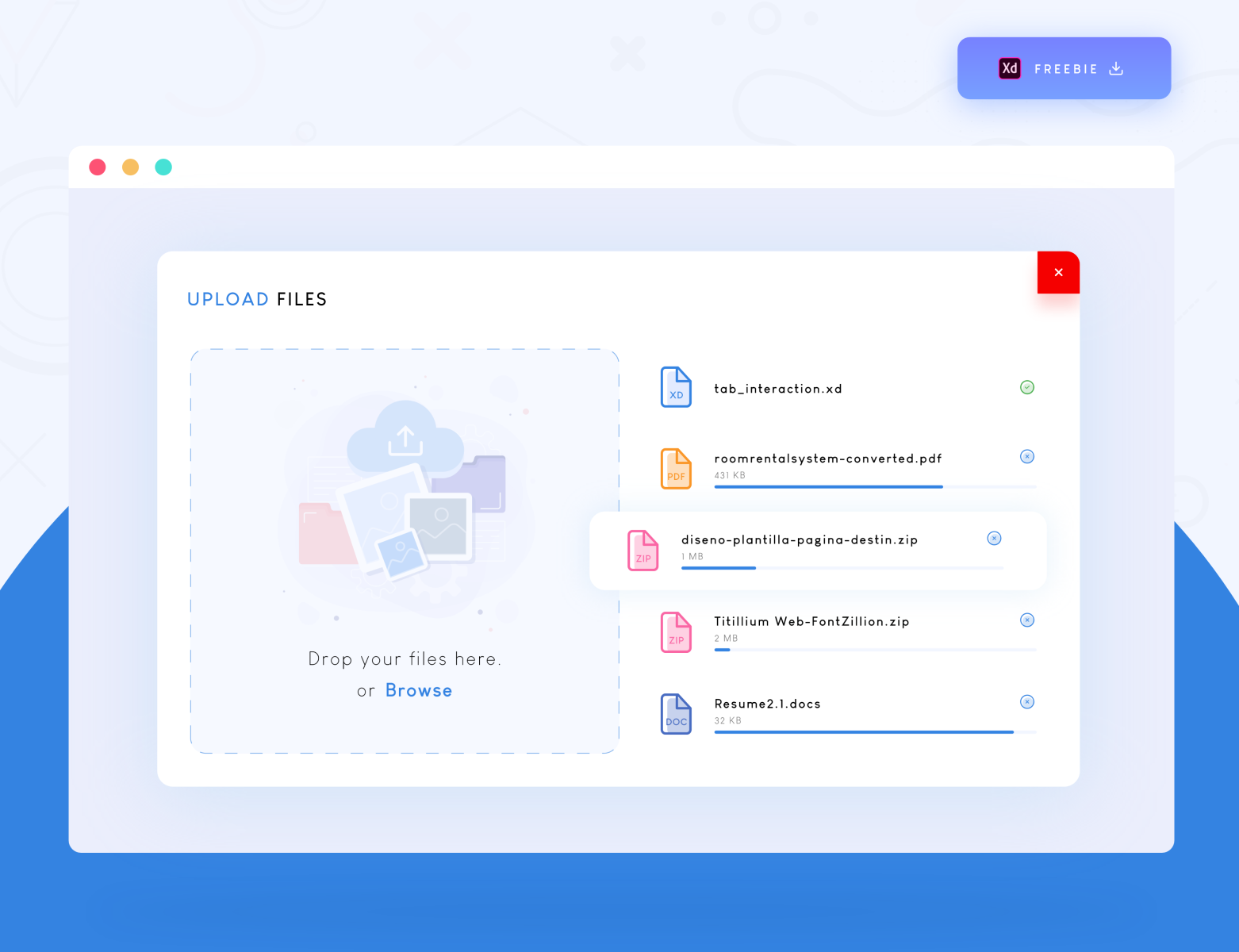The width and height of the screenshot is (1239, 952).
Task: Click the green checkmark on tab_interaction.xd
Action: [x=1027, y=387]
